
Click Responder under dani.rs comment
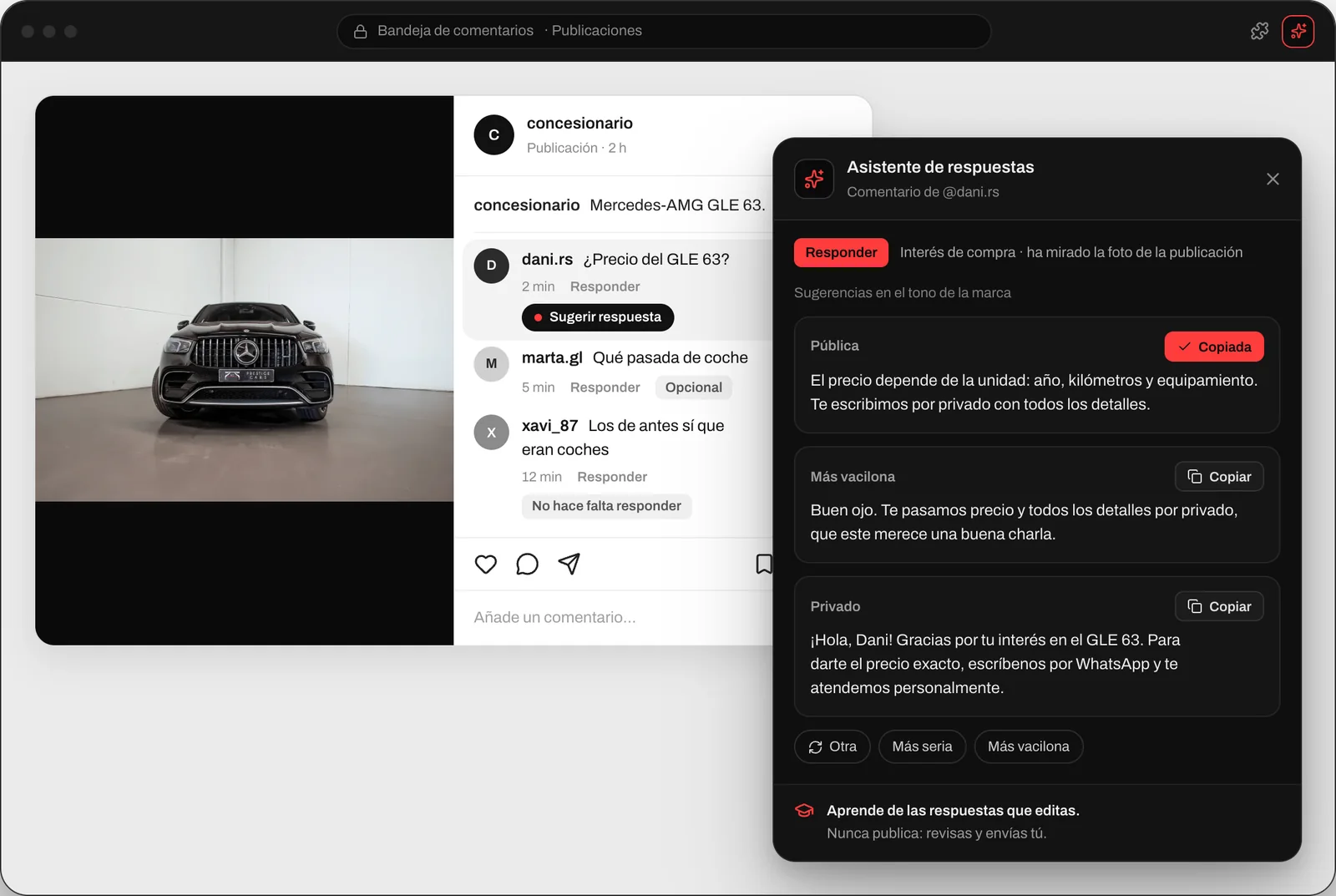click(x=605, y=286)
